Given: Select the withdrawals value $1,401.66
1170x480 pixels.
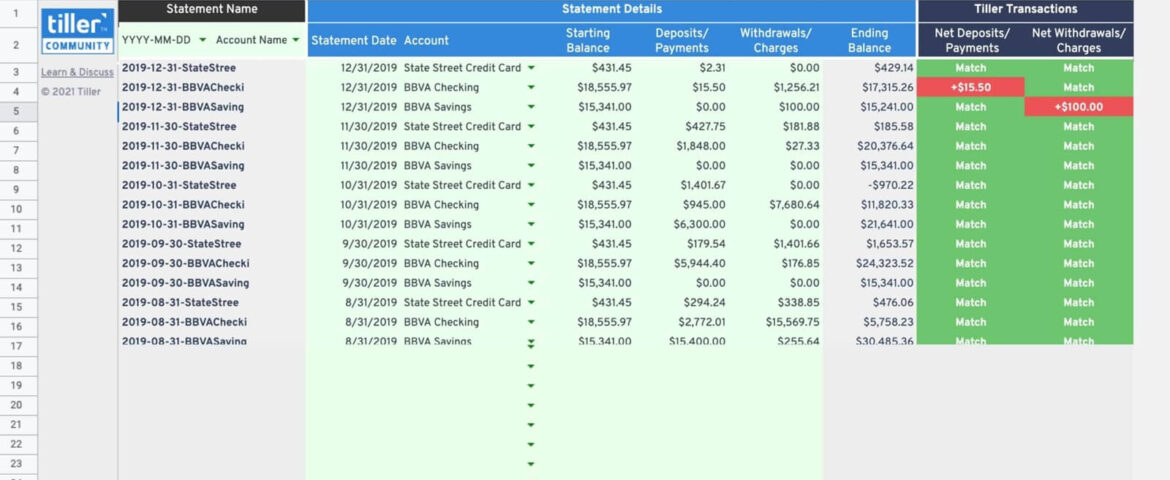Looking at the screenshot, I should (797, 244).
